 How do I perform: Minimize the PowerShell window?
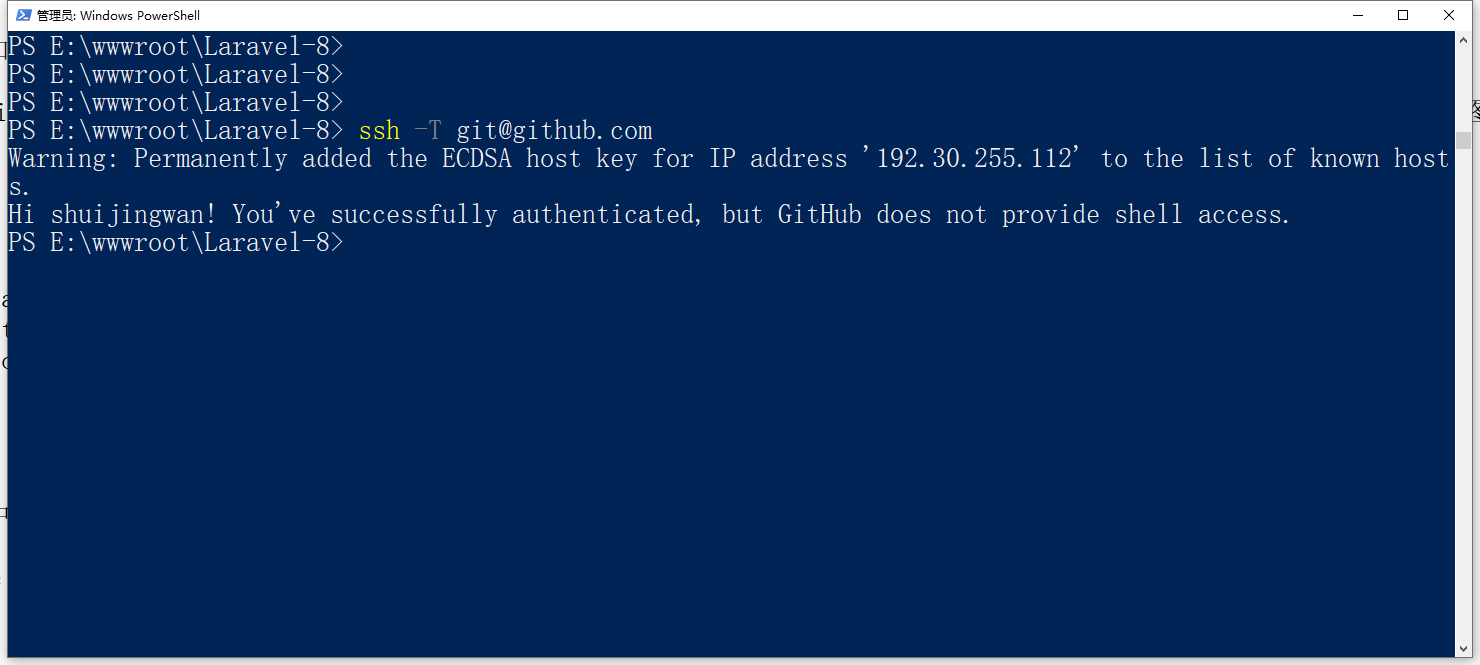click(x=1358, y=15)
